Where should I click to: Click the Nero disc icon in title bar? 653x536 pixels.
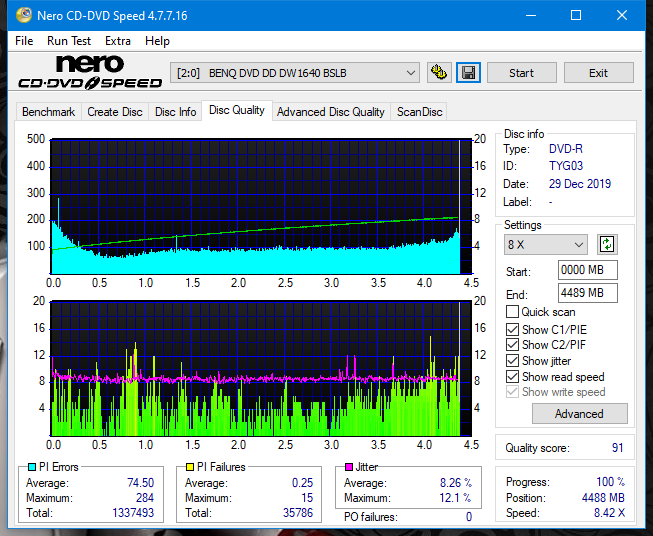(23, 15)
